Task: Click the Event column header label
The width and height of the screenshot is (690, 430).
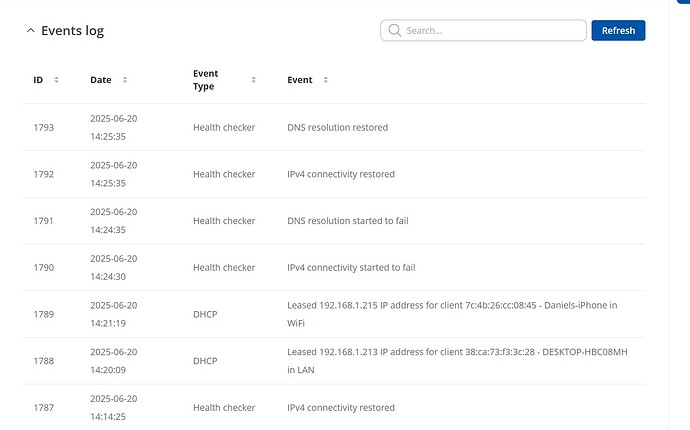Action: [x=300, y=80]
